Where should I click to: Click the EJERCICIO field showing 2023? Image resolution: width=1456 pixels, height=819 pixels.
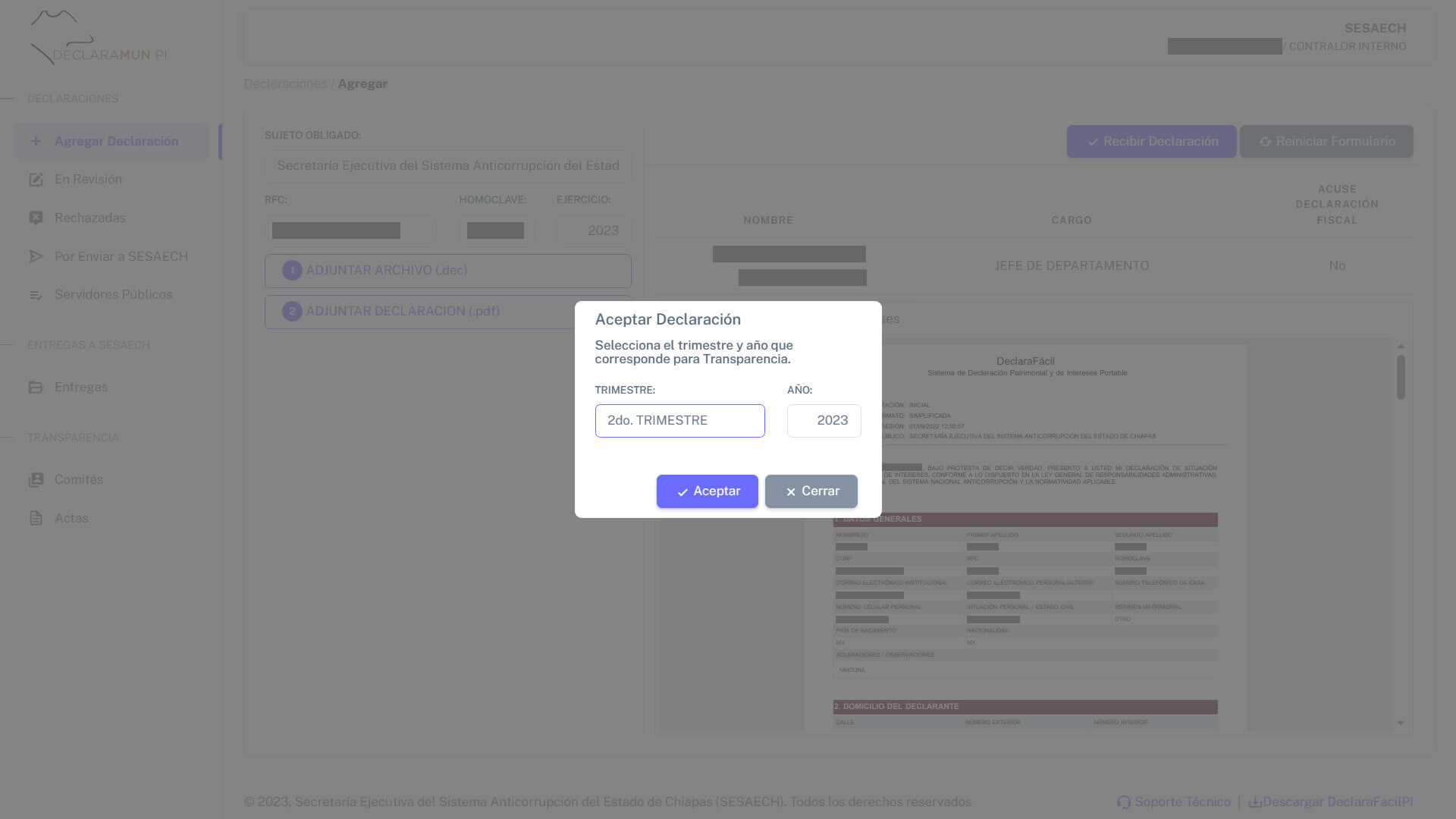(594, 231)
